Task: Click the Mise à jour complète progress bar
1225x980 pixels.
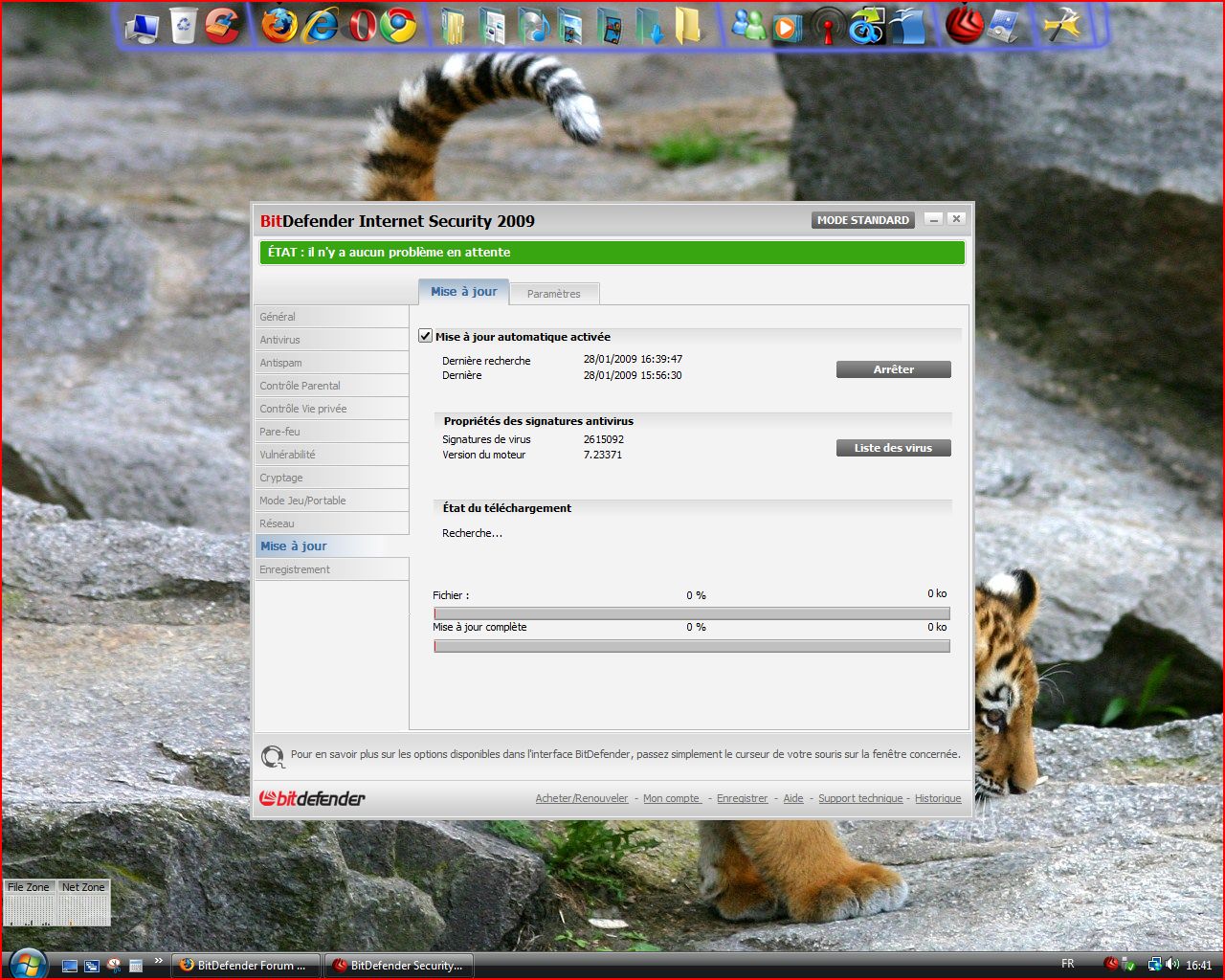Action: coord(692,646)
